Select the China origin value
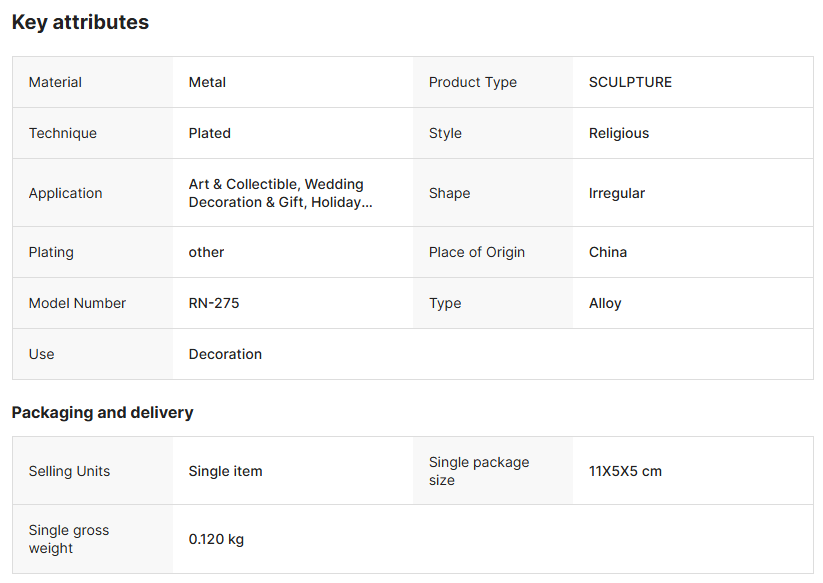Screen dimensions: 823x583 (x=607, y=252)
